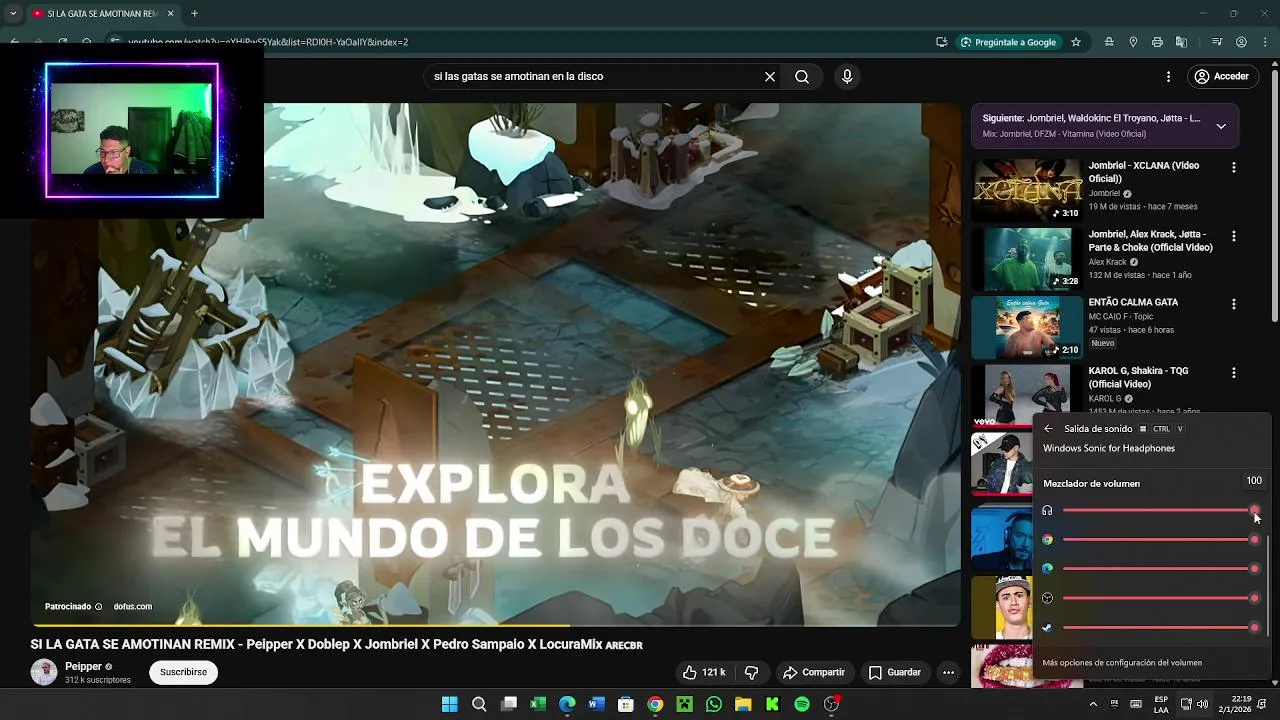Open the tab search dropdown arrow

pos(13,13)
